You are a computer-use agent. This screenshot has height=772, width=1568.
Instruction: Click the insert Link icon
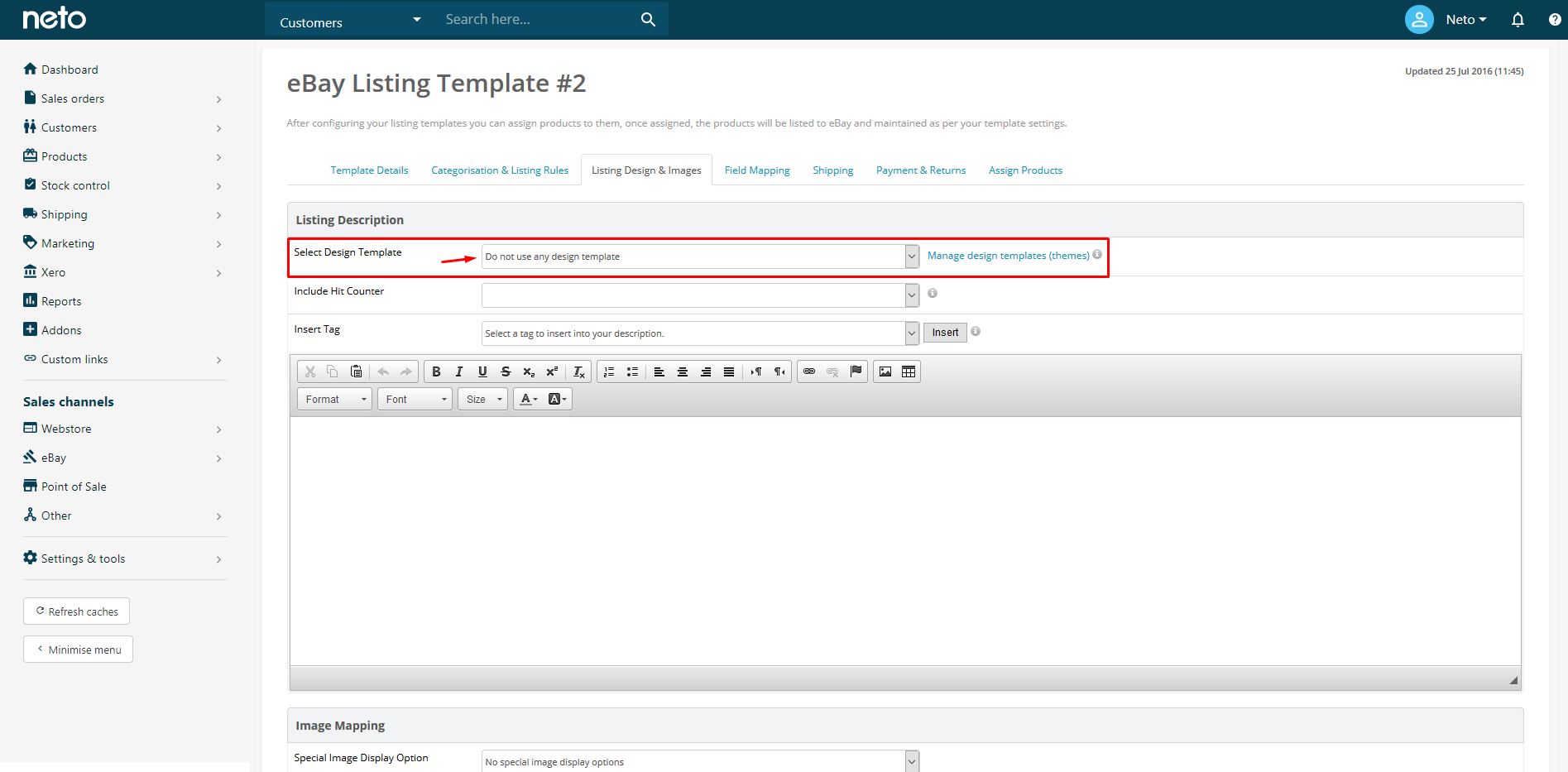click(809, 372)
